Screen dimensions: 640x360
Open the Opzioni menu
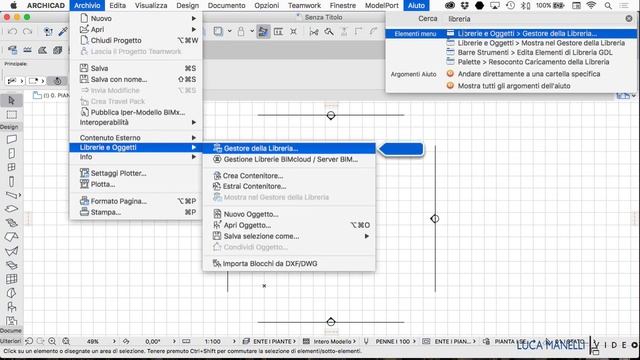267,5
